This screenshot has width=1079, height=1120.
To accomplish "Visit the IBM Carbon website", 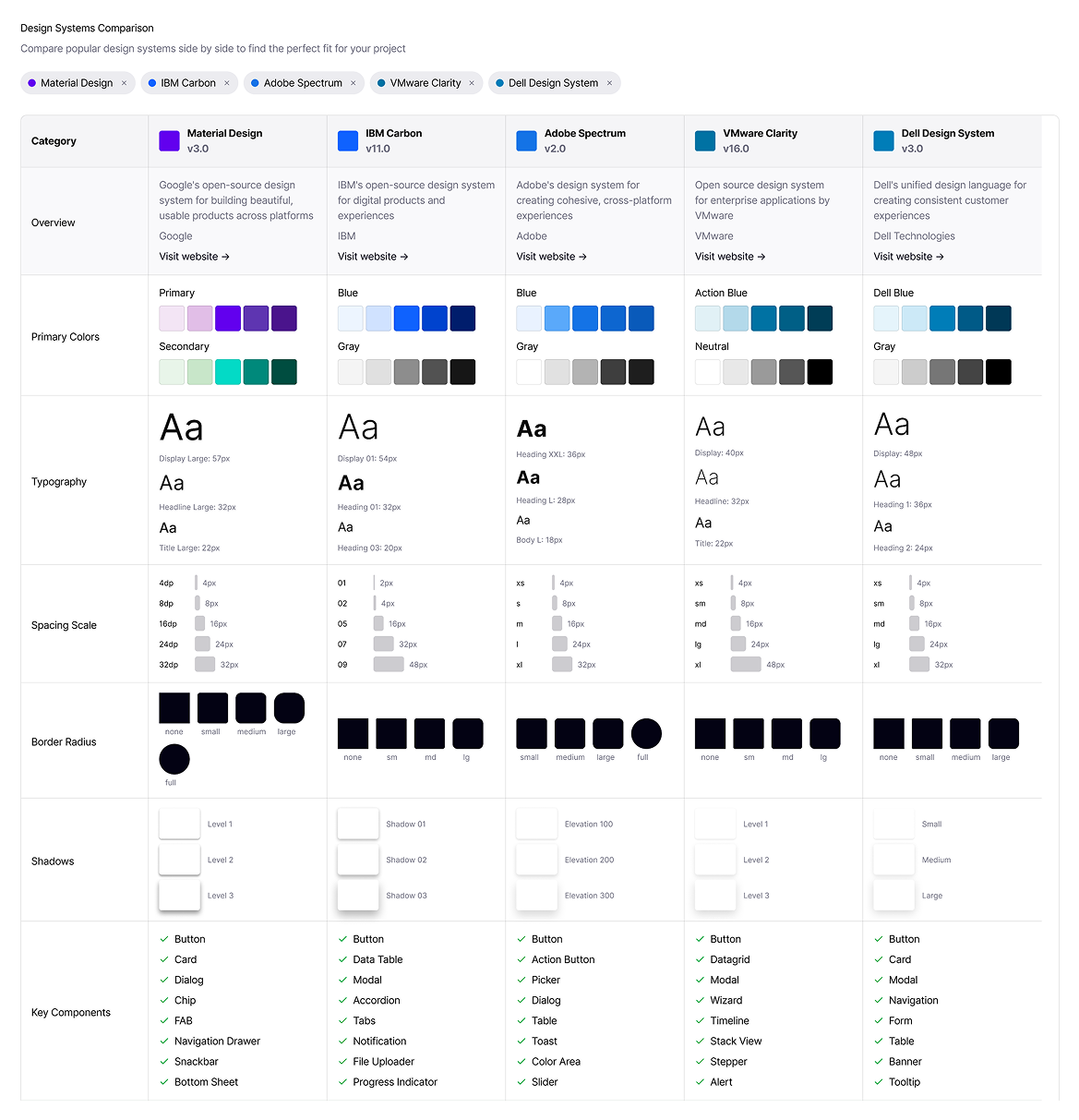I will point(373,257).
